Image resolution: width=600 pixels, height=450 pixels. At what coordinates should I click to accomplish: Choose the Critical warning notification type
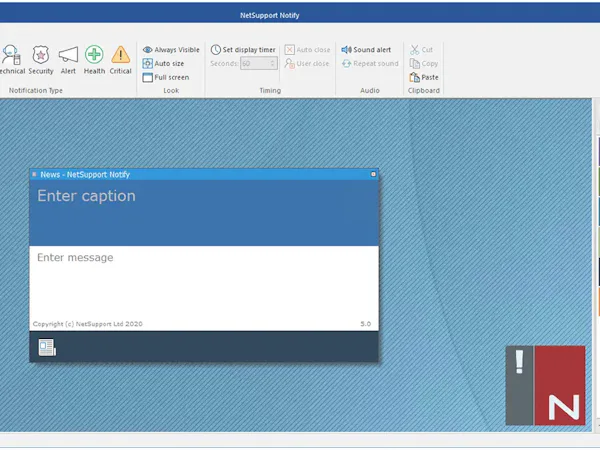(x=121, y=60)
